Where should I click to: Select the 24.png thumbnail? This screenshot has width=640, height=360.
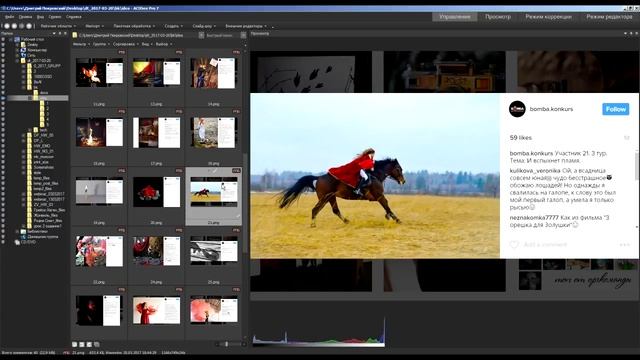(156, 256)
